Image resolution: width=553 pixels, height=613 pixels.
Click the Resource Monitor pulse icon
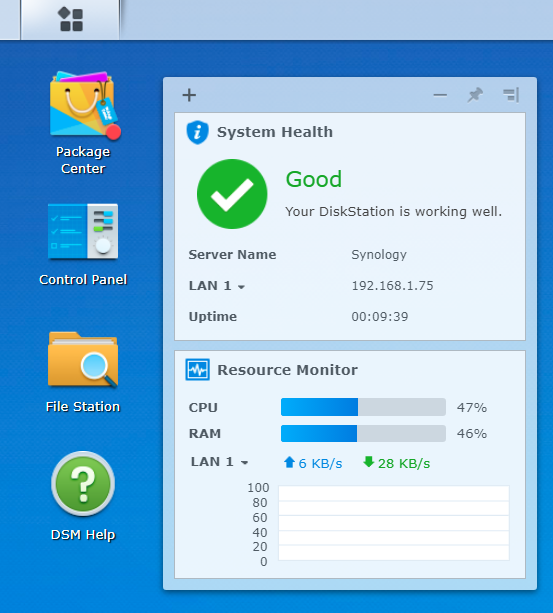tap(197, 369)
